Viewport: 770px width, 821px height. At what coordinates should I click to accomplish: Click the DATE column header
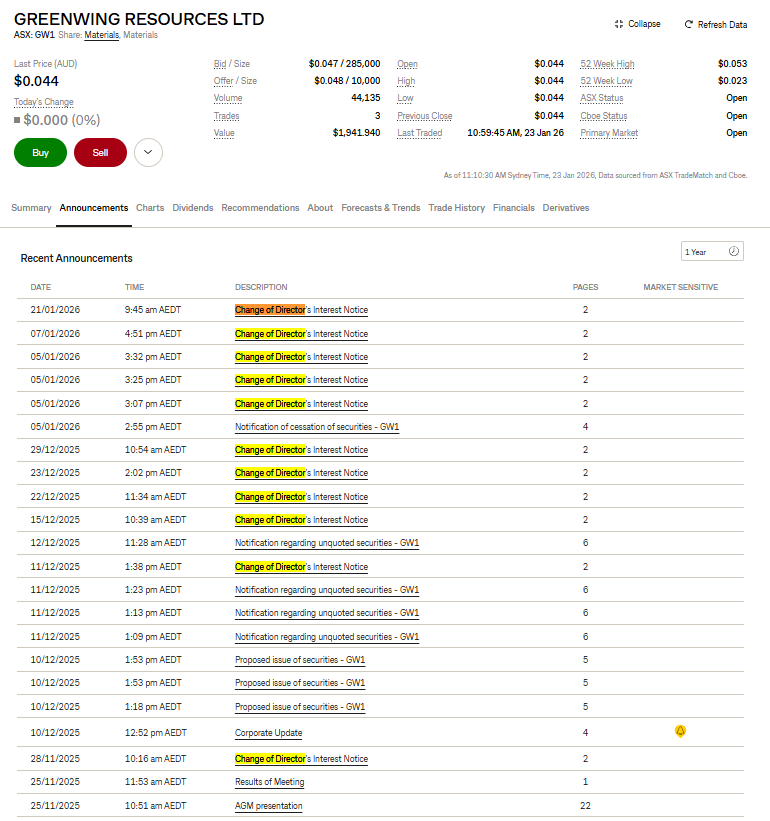41,287
